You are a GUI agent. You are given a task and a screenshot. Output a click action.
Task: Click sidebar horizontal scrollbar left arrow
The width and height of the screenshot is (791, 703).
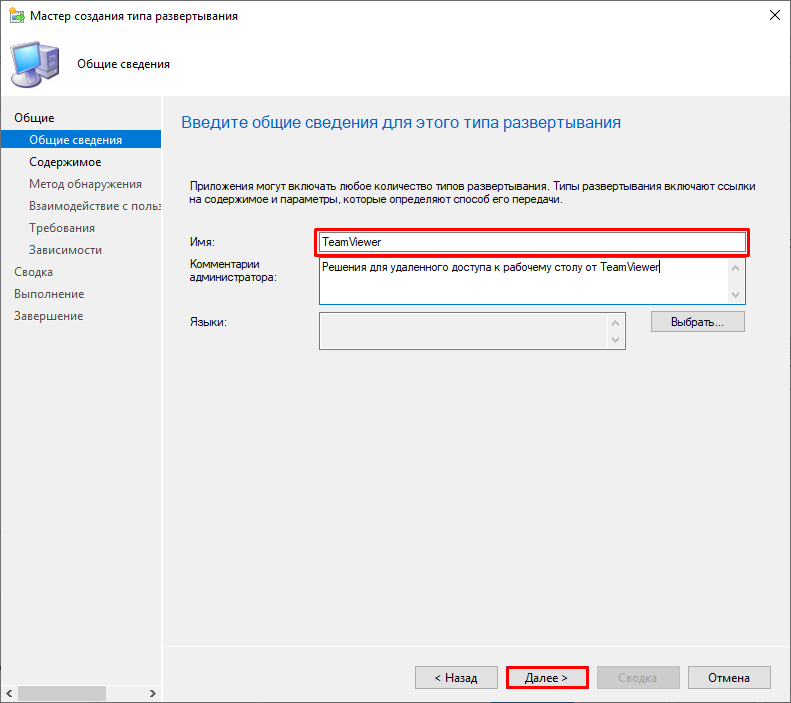coord(9,693)
